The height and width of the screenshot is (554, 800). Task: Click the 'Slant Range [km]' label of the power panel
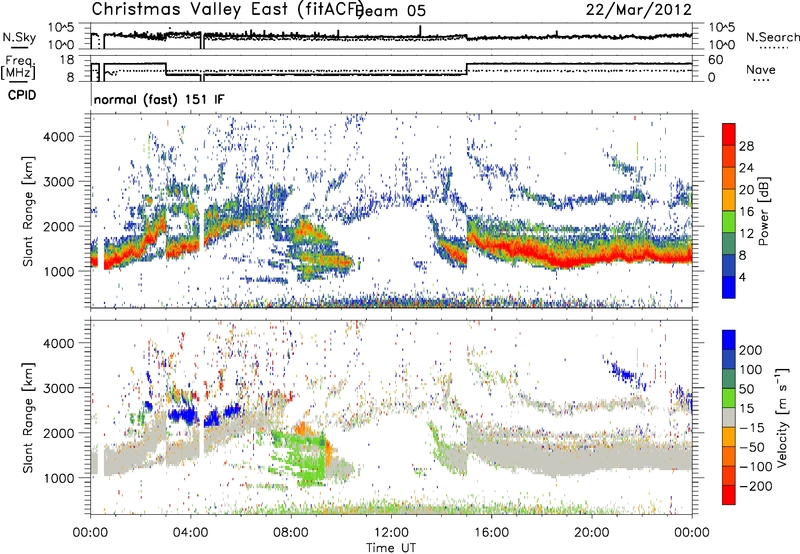tap(28, 211)
